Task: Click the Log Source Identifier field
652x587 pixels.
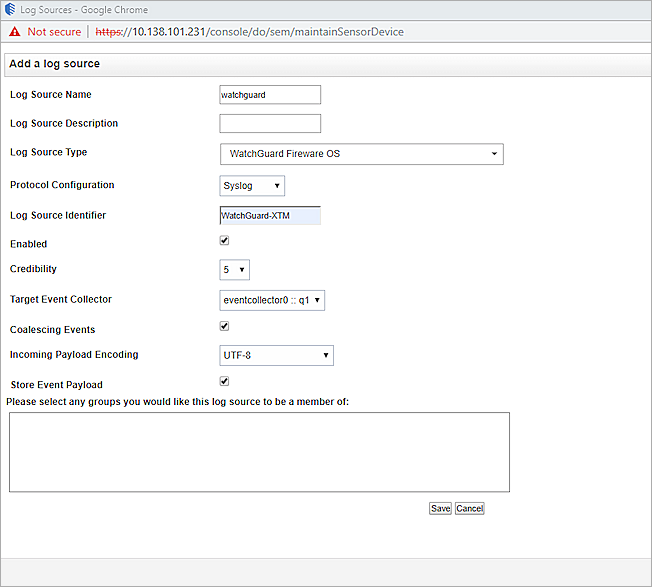Action: pos(270,216)
